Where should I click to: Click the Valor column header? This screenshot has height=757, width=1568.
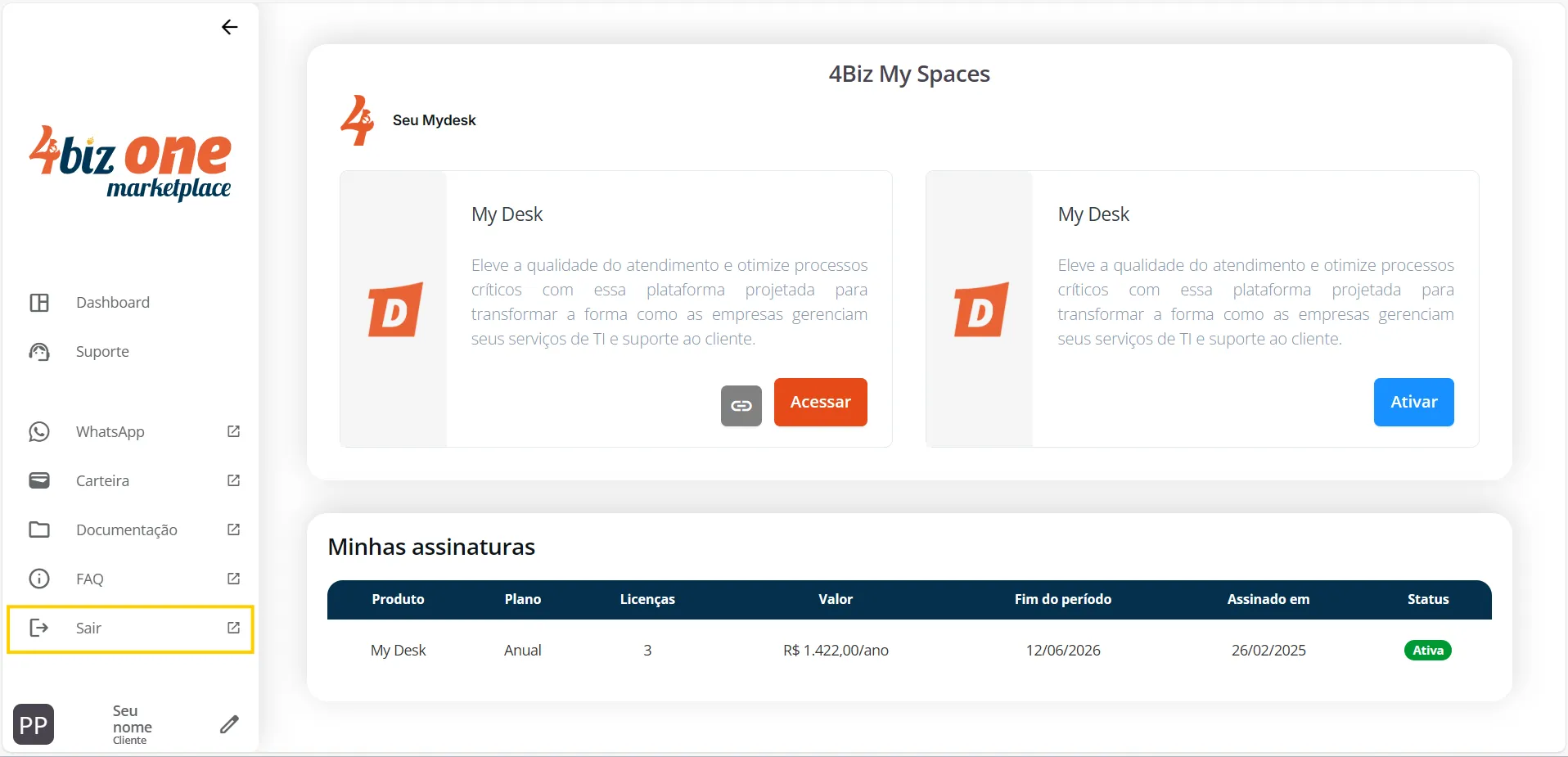pos(836,599)
